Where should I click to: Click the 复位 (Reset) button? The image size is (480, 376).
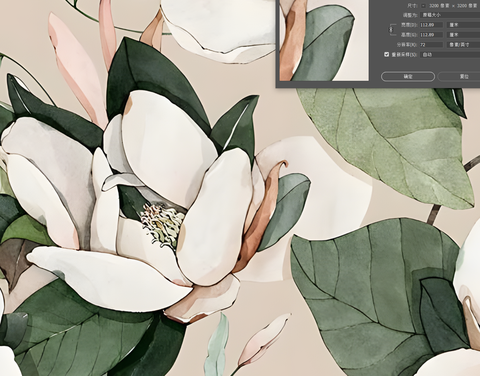tap(460, 76)
